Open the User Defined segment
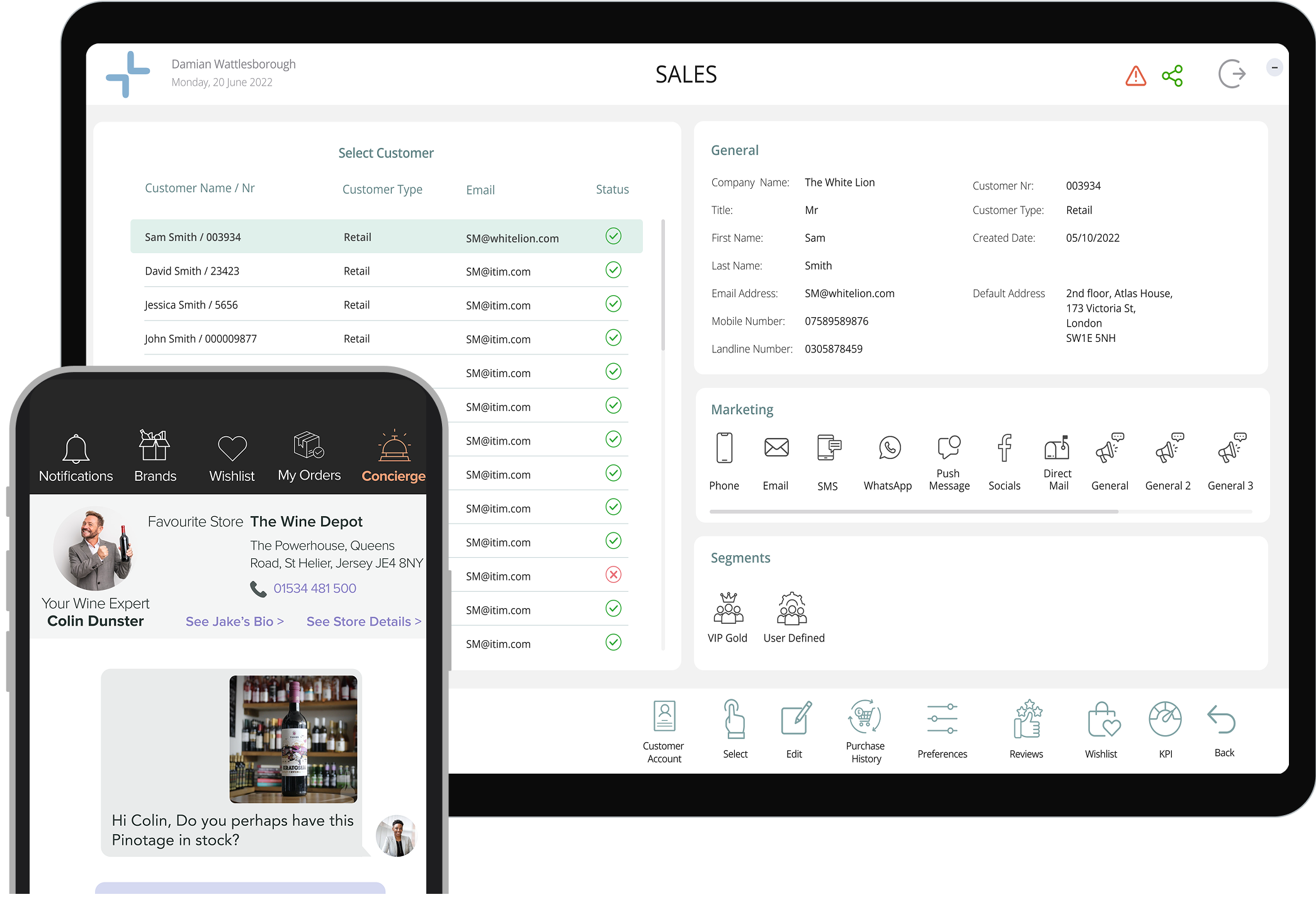 [x=793, y=618]
